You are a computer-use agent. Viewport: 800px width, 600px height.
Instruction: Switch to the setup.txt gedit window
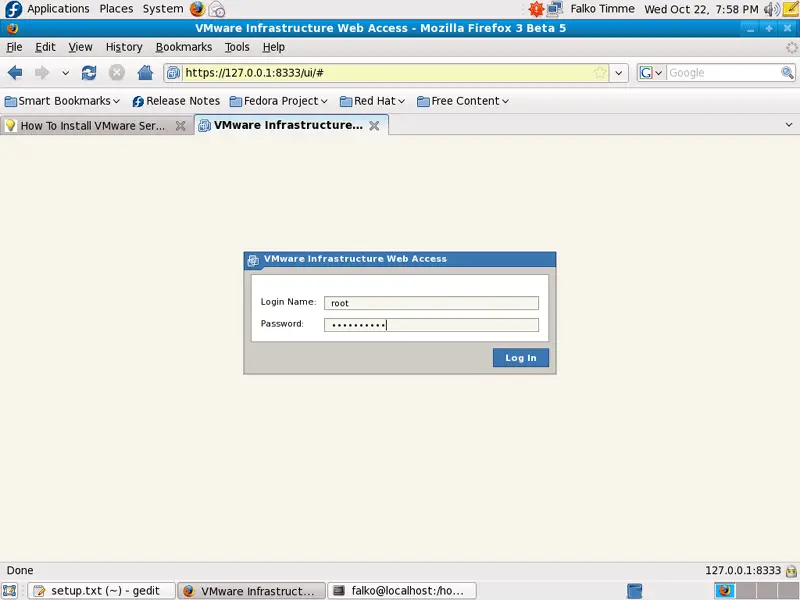[x=101, y=591]
